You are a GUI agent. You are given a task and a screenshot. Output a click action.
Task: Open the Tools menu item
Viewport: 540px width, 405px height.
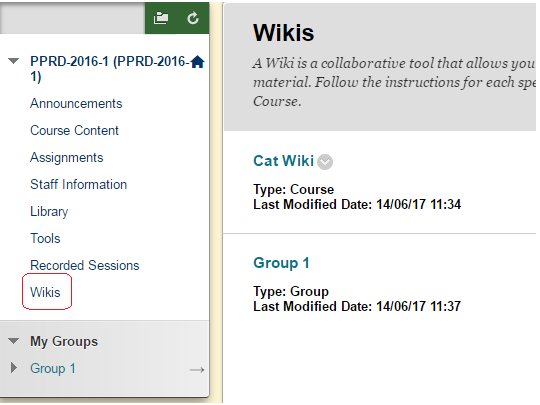pyautogui.click(x=45, y=238)
